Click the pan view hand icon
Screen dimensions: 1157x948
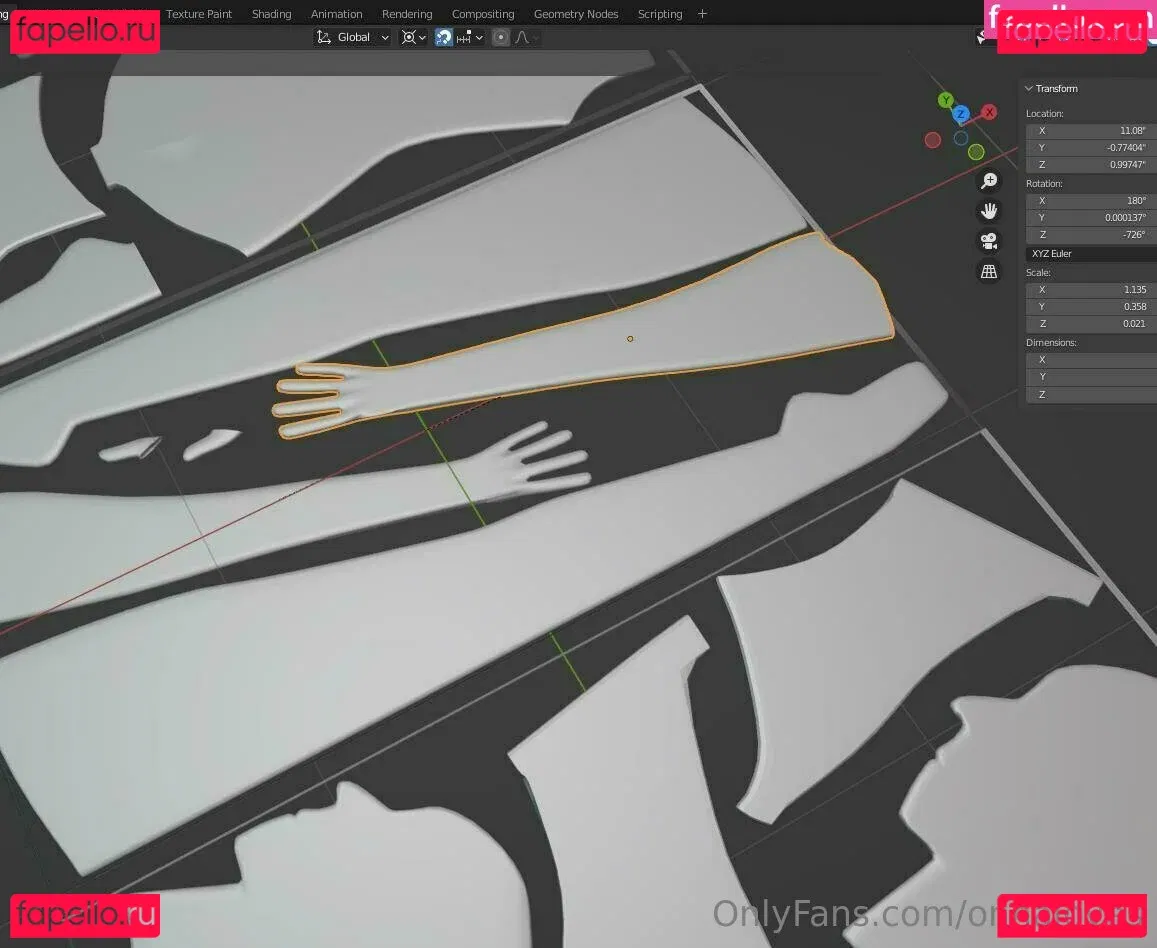(x=988, y=211)
